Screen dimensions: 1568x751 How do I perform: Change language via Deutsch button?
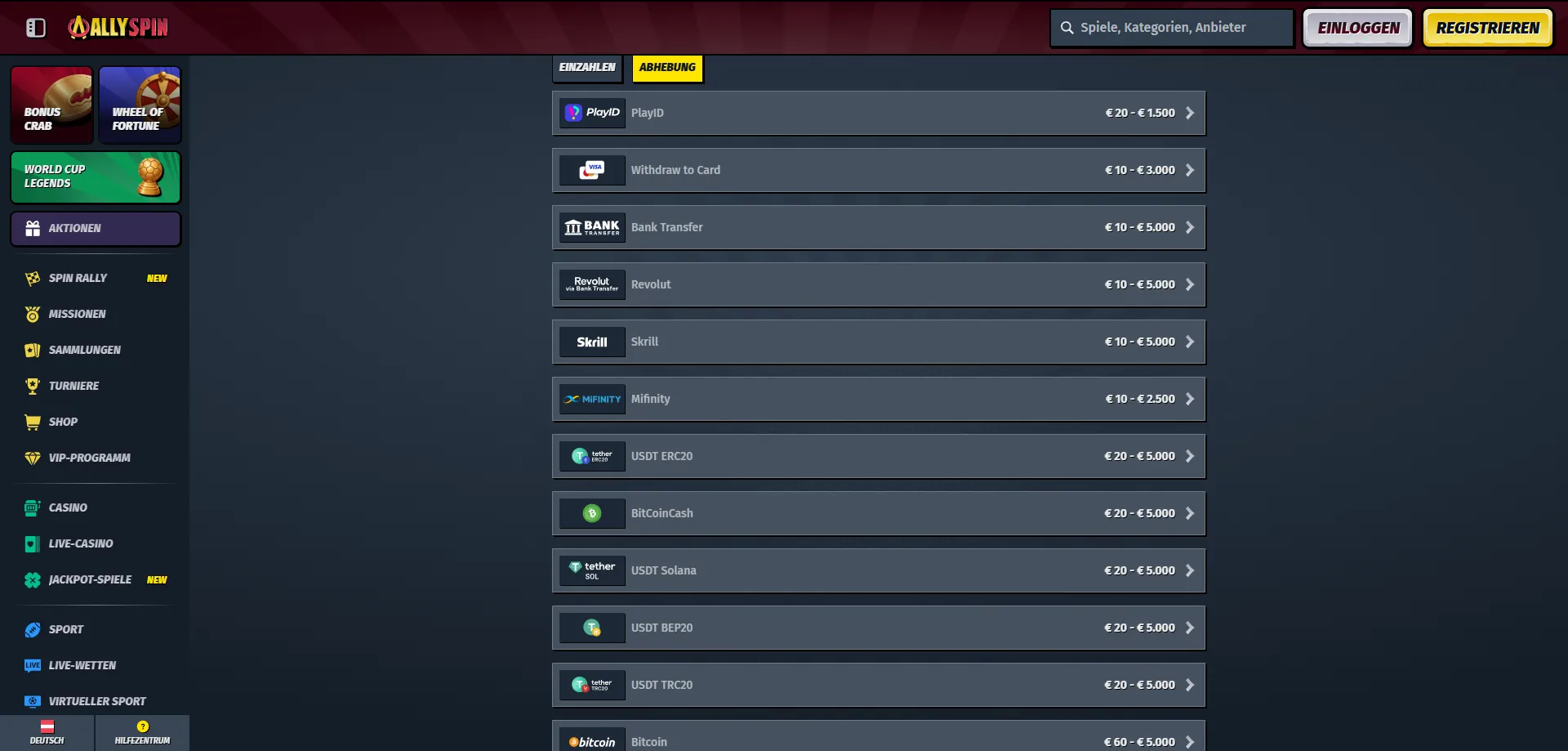pyautogui.click(x=47, y=733)
